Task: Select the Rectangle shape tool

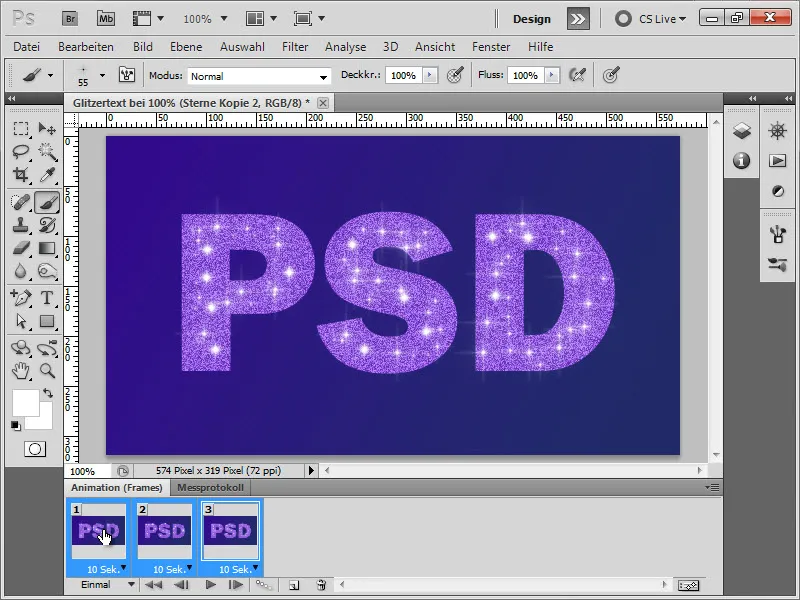Action: point(47,321)
